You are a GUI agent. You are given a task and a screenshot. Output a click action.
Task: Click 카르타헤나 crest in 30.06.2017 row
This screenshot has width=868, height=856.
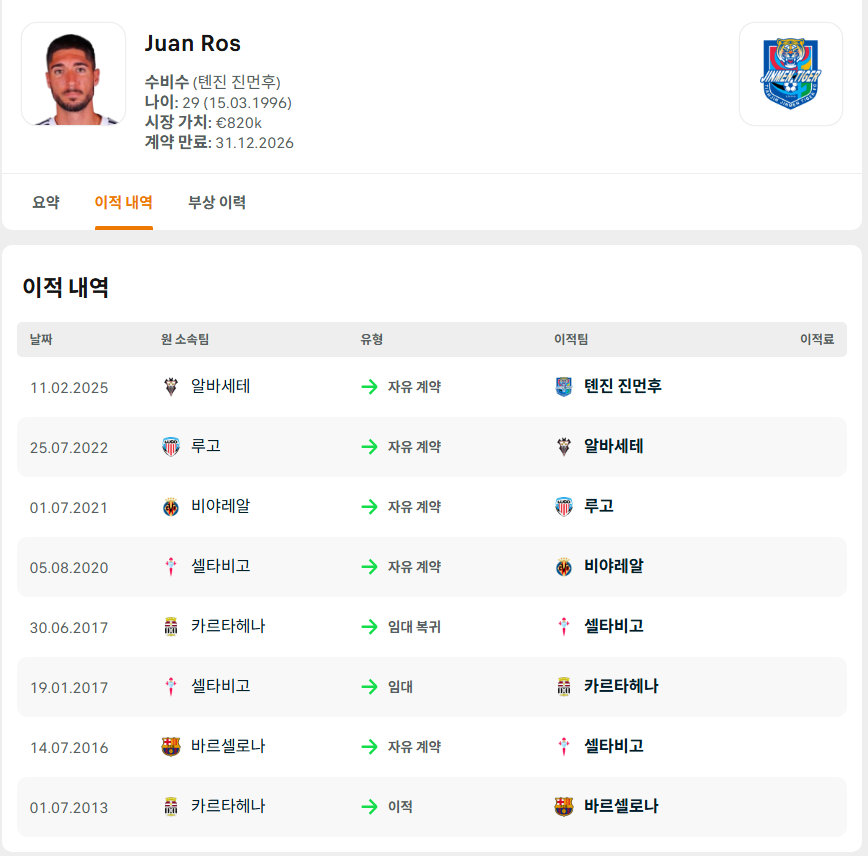pyautogui.click(x=170, y=627)
